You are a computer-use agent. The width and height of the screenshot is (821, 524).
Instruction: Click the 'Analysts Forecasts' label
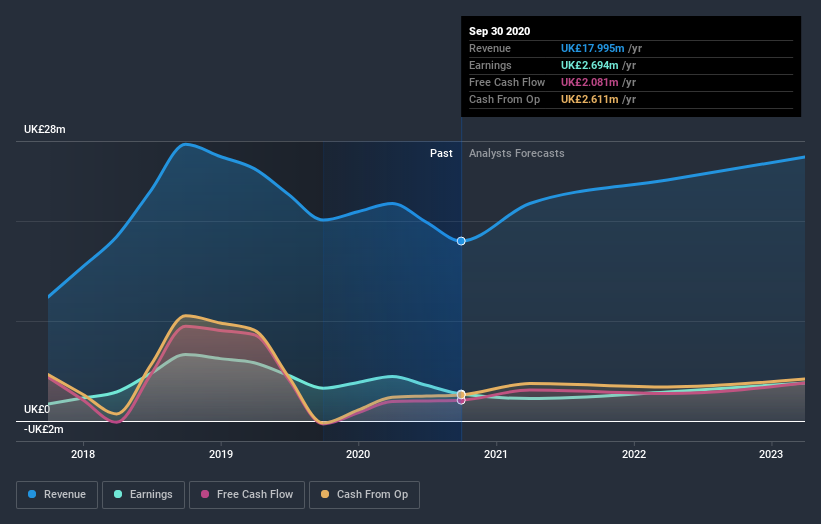pyautogui.click(x=517, y=153)
